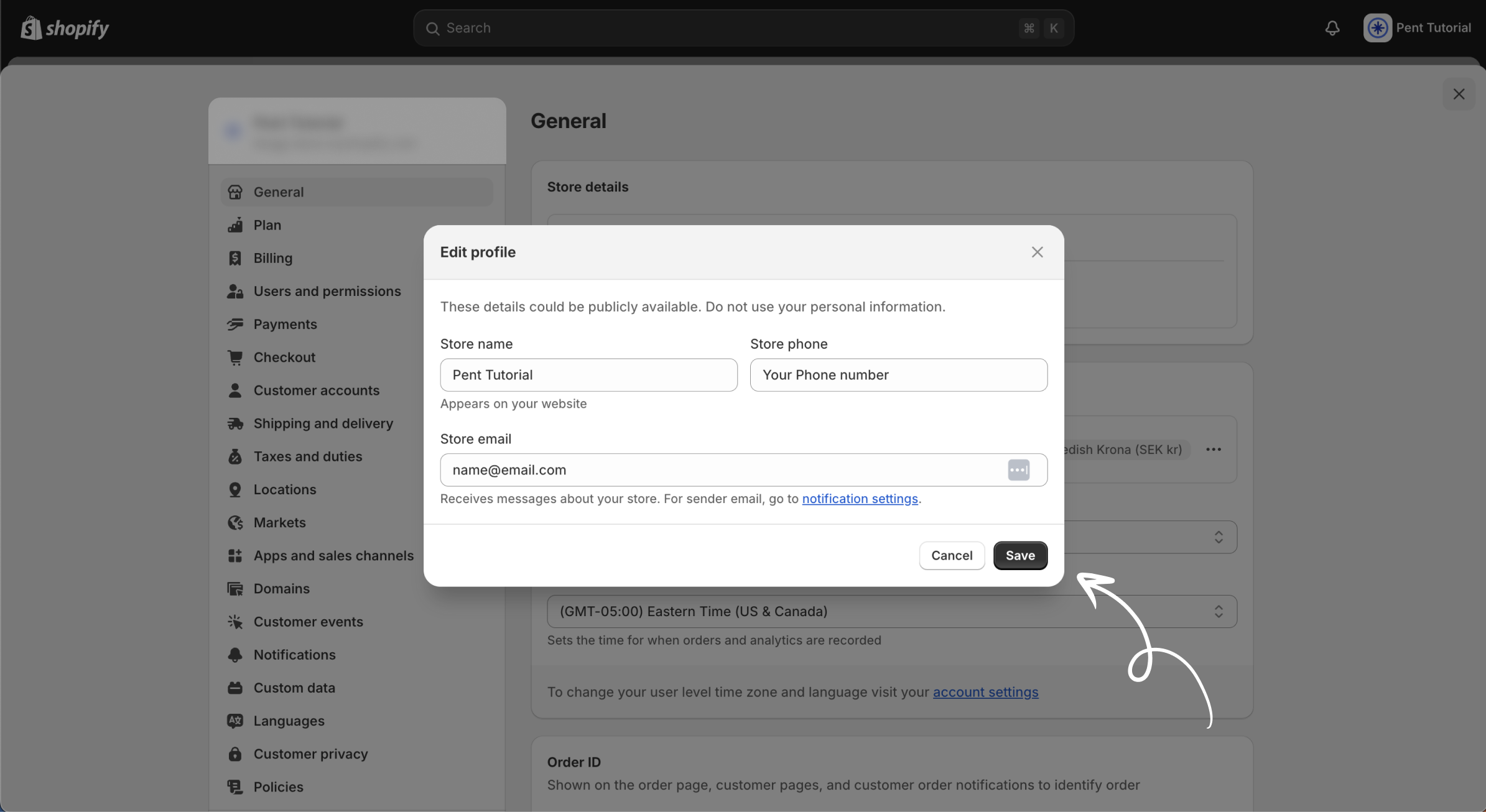The image size is (1486, 812).
Task: Follow the notification settings link
Action: [860, 499]
